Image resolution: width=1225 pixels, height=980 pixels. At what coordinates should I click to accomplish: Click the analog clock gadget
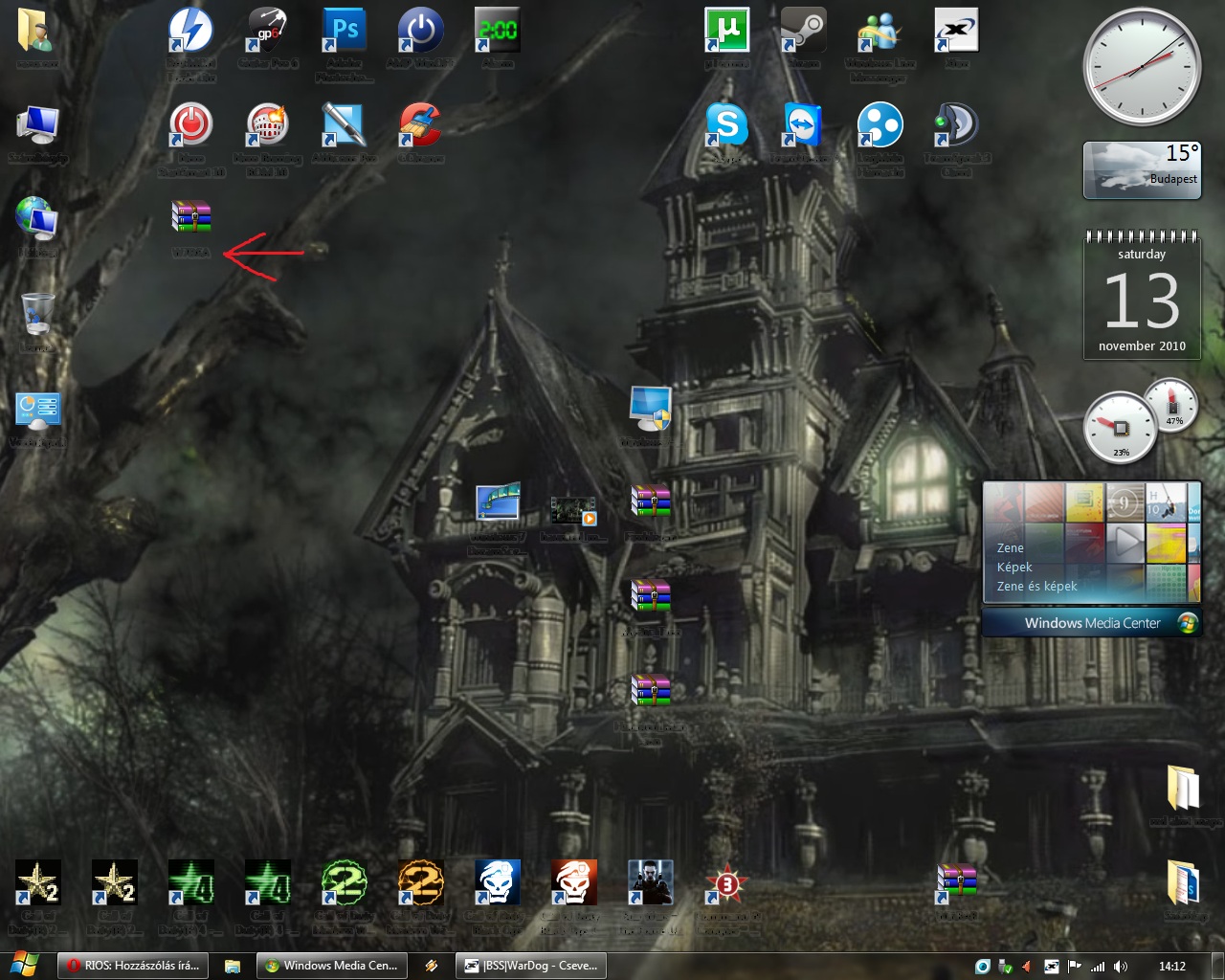1142,67
